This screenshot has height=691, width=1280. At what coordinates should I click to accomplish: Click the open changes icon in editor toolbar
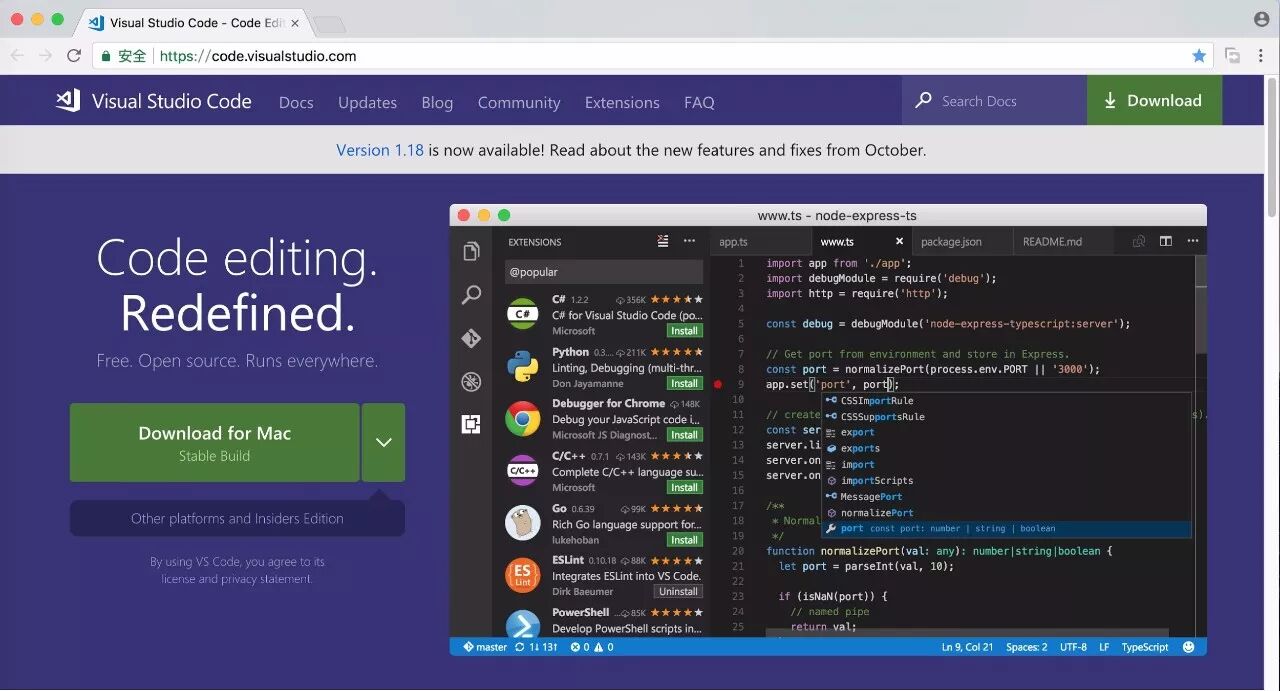(1138, 241)
